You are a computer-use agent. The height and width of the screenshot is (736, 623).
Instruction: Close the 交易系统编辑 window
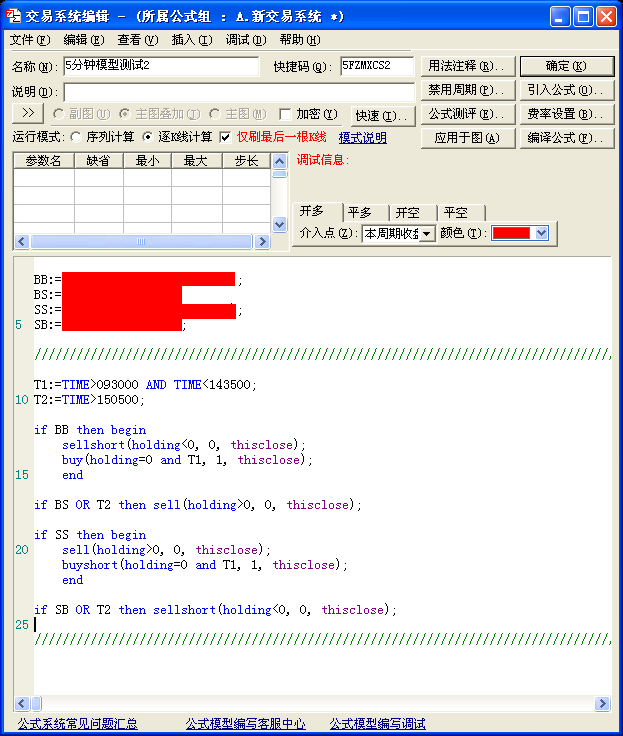[606, 17]
